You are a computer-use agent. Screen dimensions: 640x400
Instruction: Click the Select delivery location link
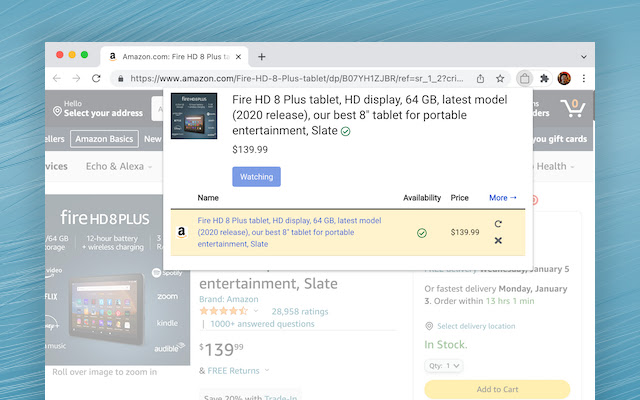pos(476,326)
